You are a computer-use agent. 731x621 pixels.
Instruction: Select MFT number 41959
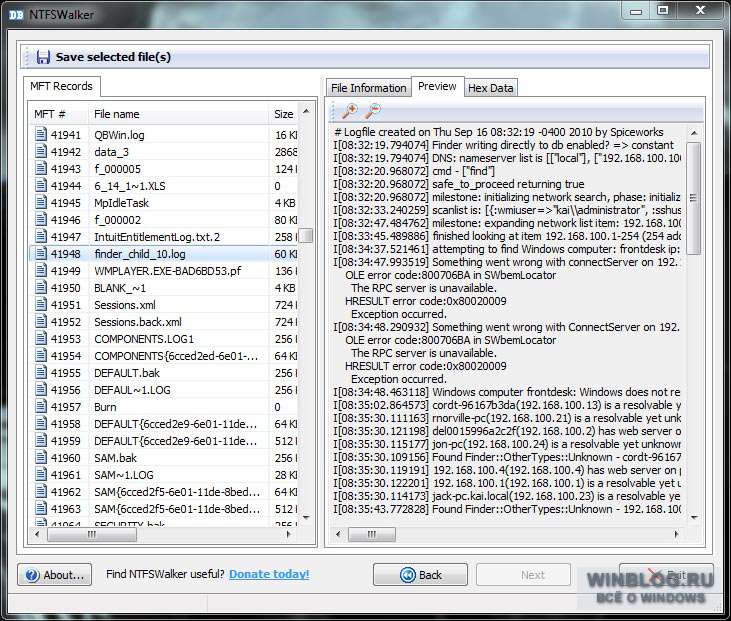66,441
